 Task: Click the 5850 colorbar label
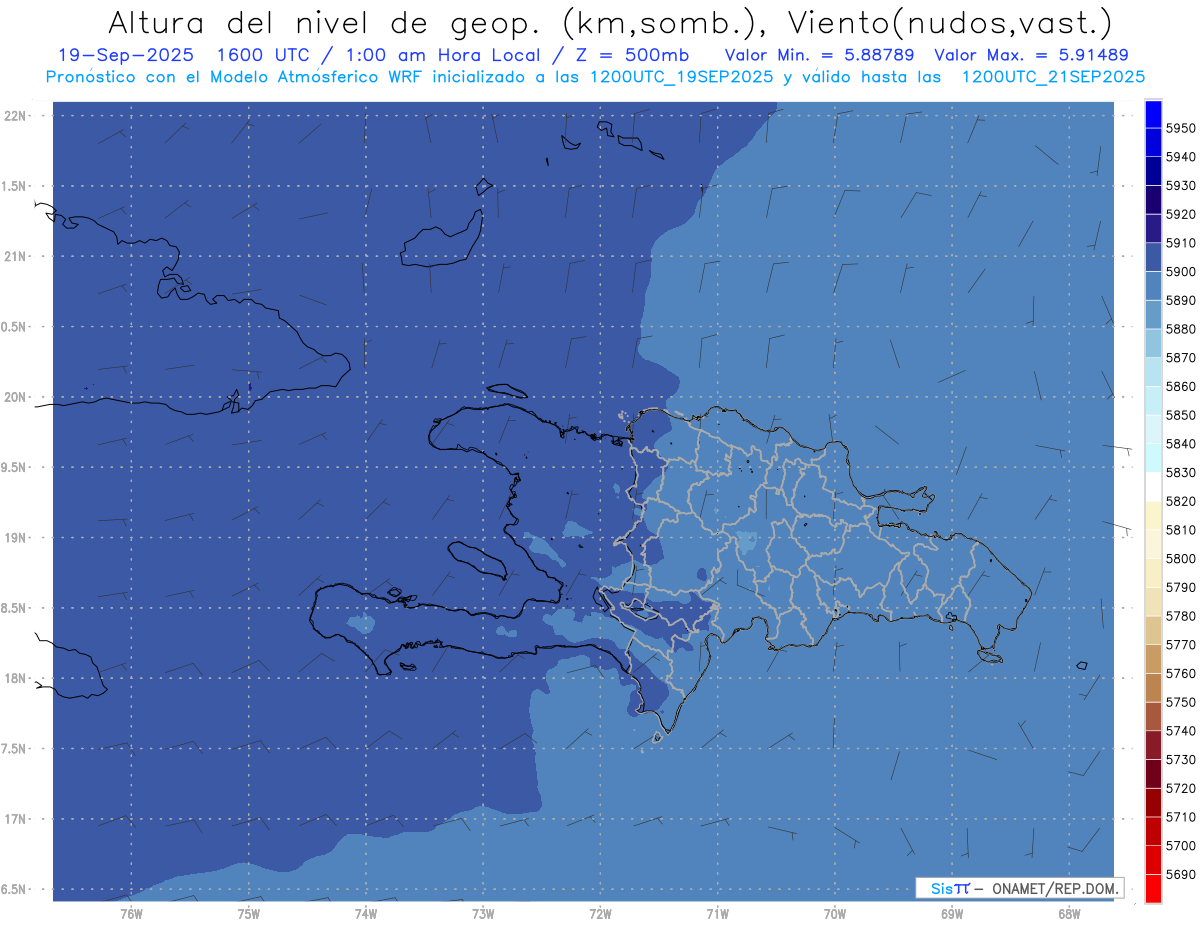tap(1180, 415)
